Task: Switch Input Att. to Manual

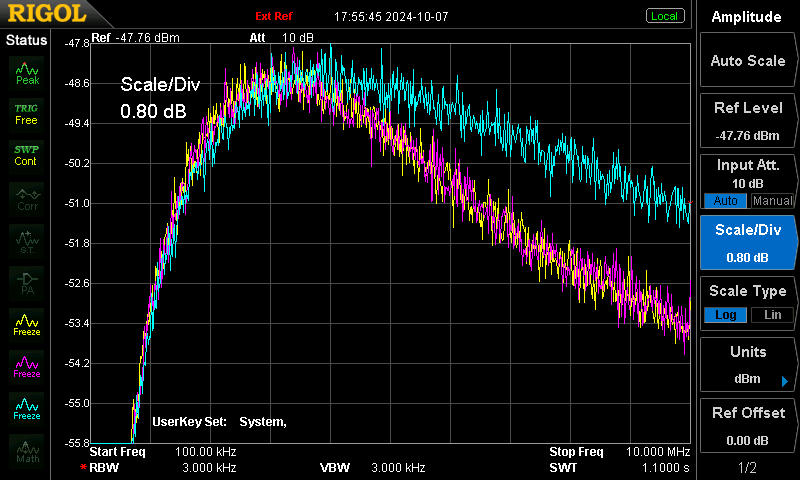Action: tap(772, 200)
